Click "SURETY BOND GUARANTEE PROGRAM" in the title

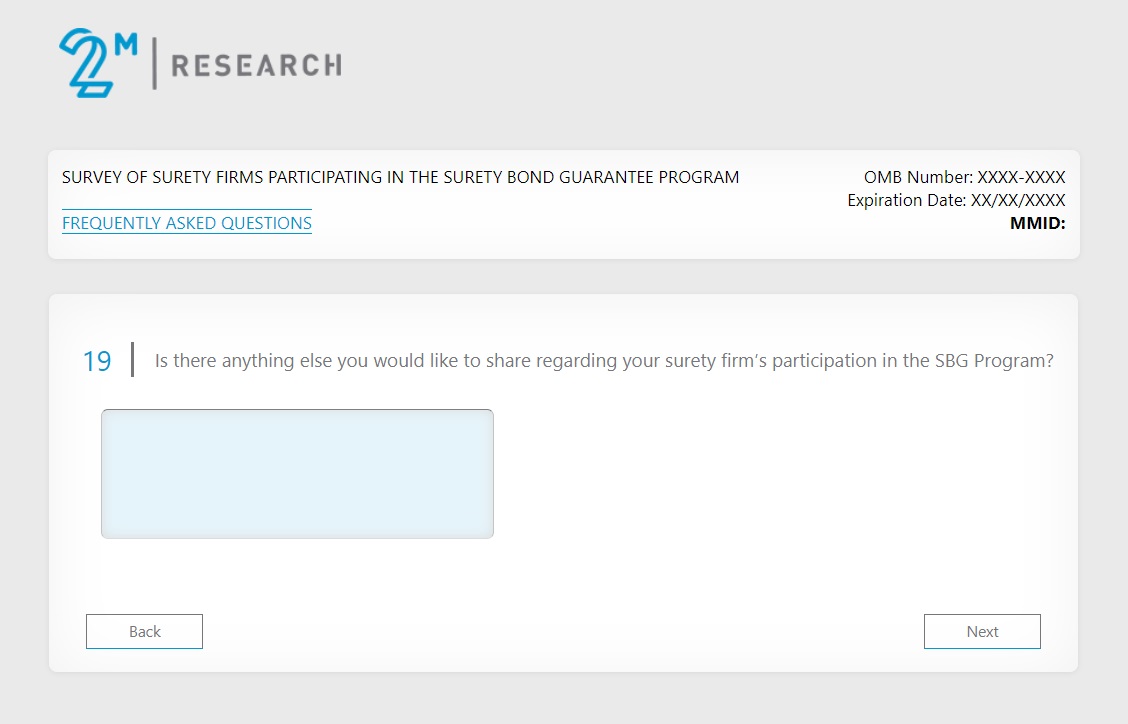[591, 178]
